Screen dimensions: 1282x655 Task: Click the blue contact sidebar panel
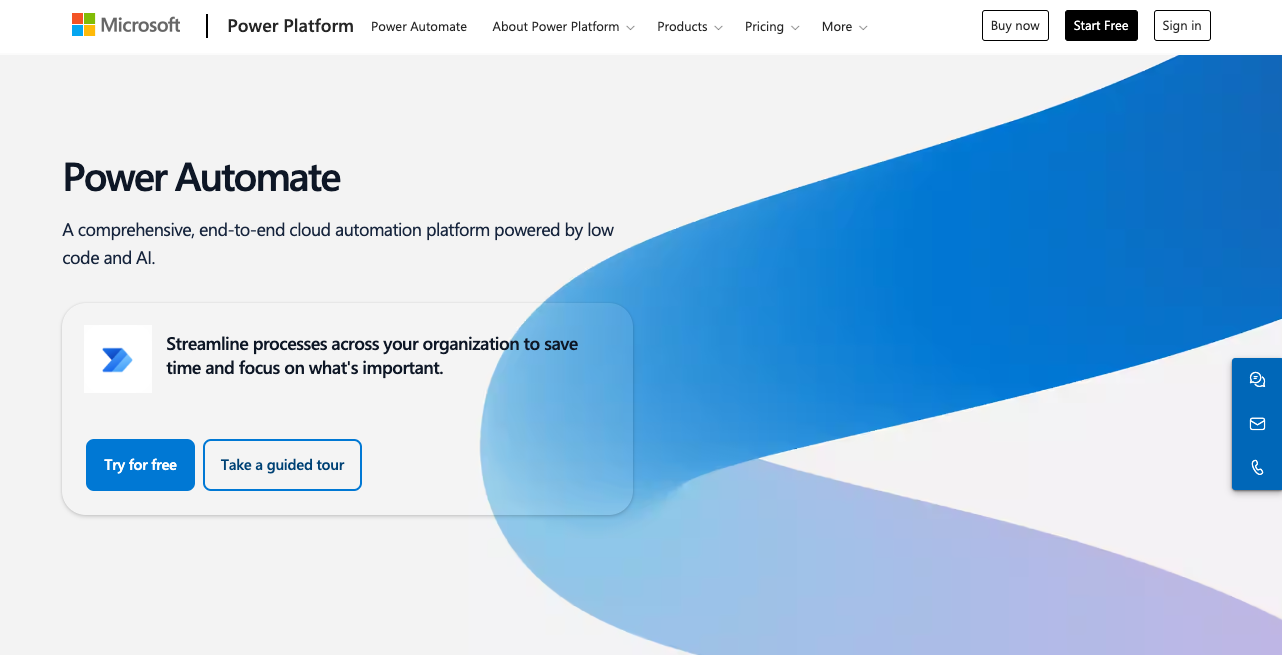(1257, 424)
